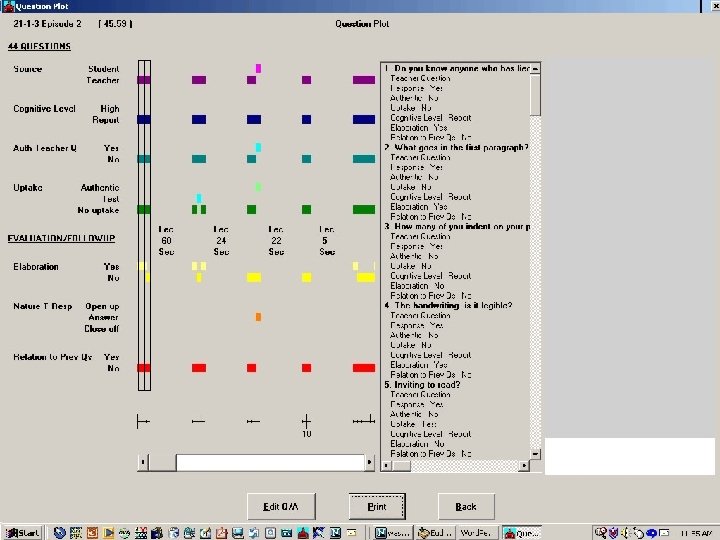Click the orange Nature T Resp Answer marker

(x=259, y=317)
